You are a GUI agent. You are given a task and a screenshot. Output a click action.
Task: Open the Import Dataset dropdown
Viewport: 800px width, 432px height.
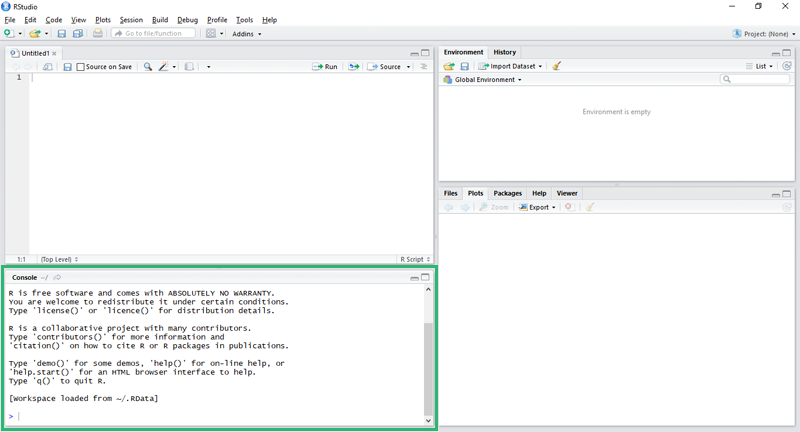pos(510,66)
